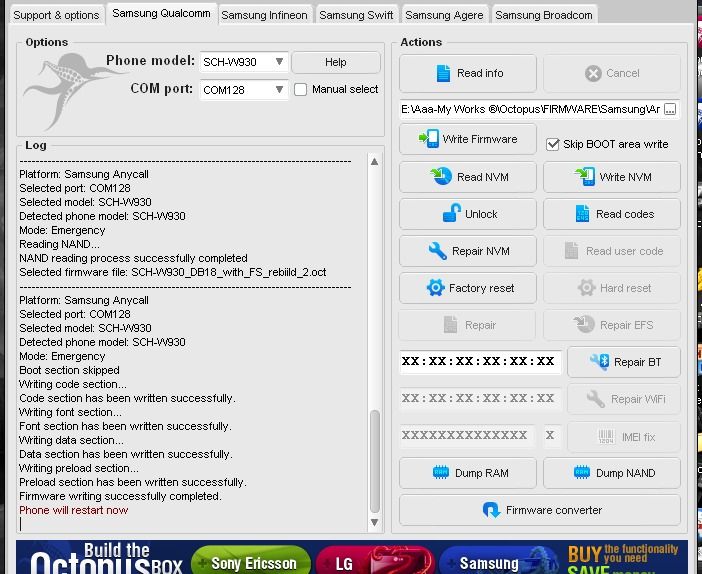Click 'Selected firmware file' log line
This screenshot has height=574, width=702.
172,272
